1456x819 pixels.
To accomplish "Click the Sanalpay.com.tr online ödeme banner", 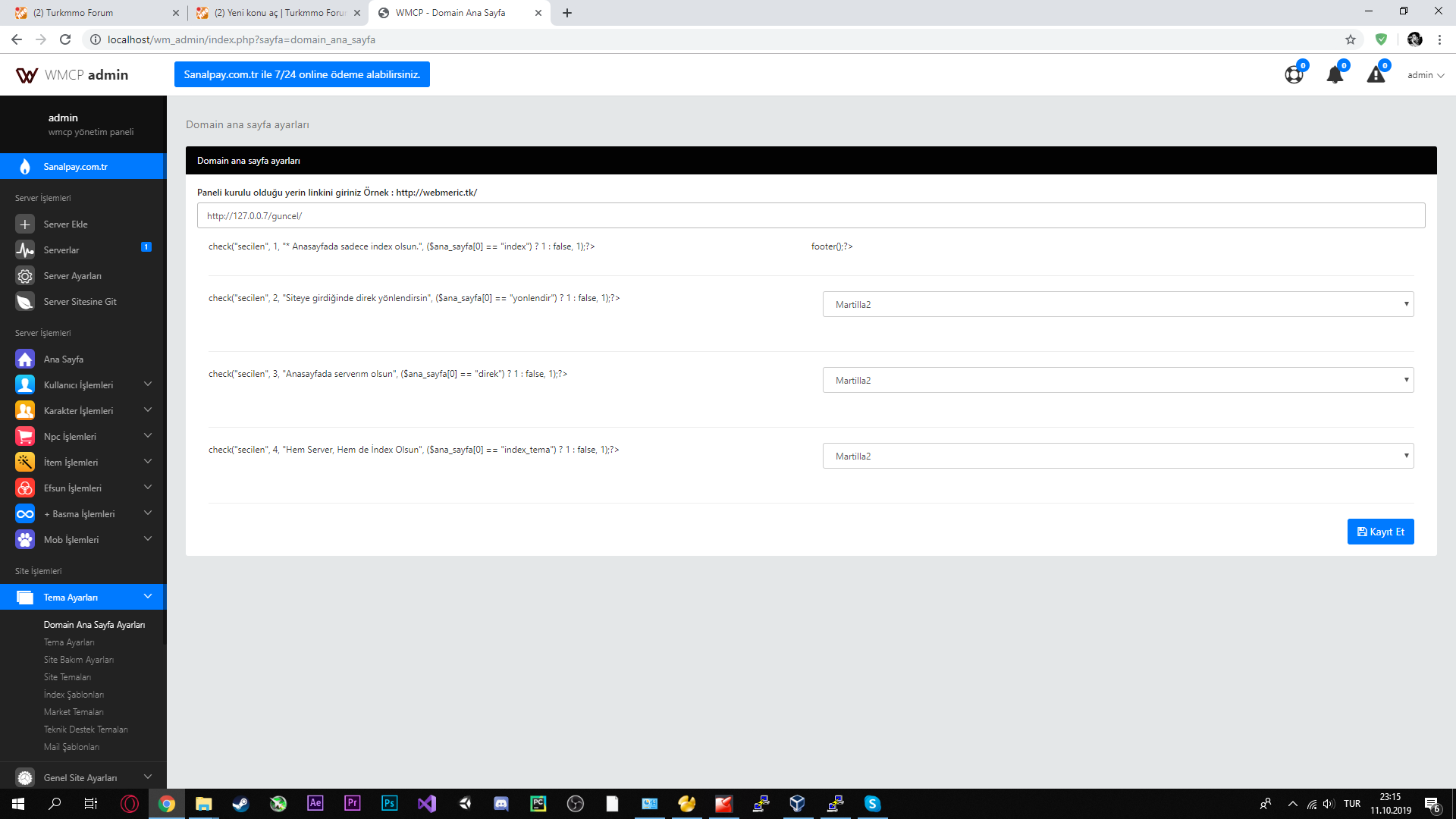I will 302,74.
